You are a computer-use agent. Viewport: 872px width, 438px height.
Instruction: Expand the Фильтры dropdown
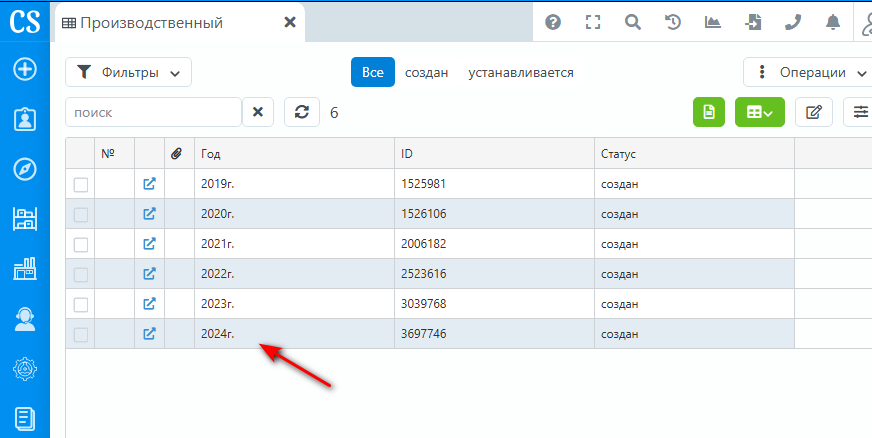pos(128,72)
